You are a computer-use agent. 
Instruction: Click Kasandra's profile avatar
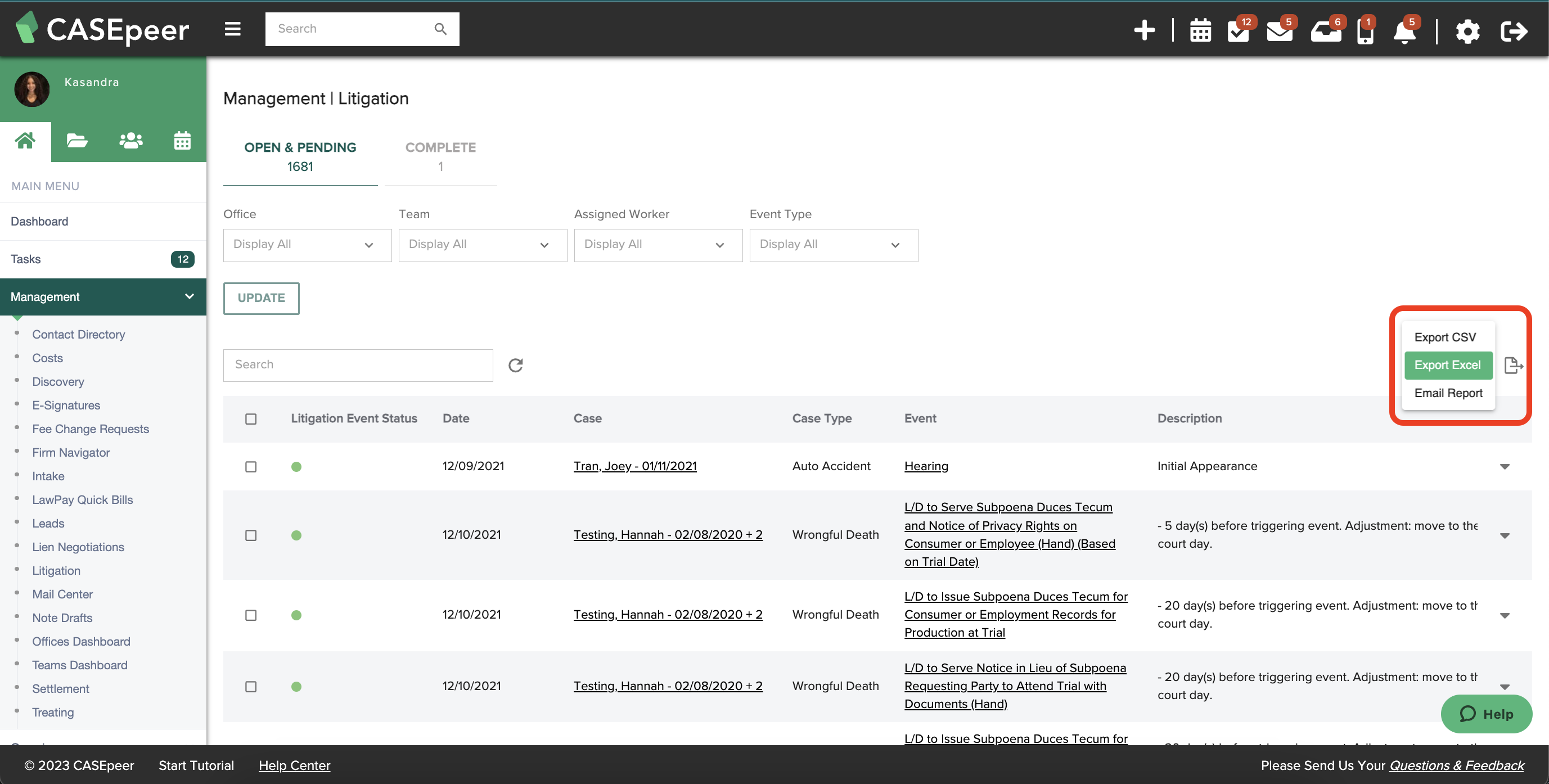pyautogui.click(x=31, y=89)
